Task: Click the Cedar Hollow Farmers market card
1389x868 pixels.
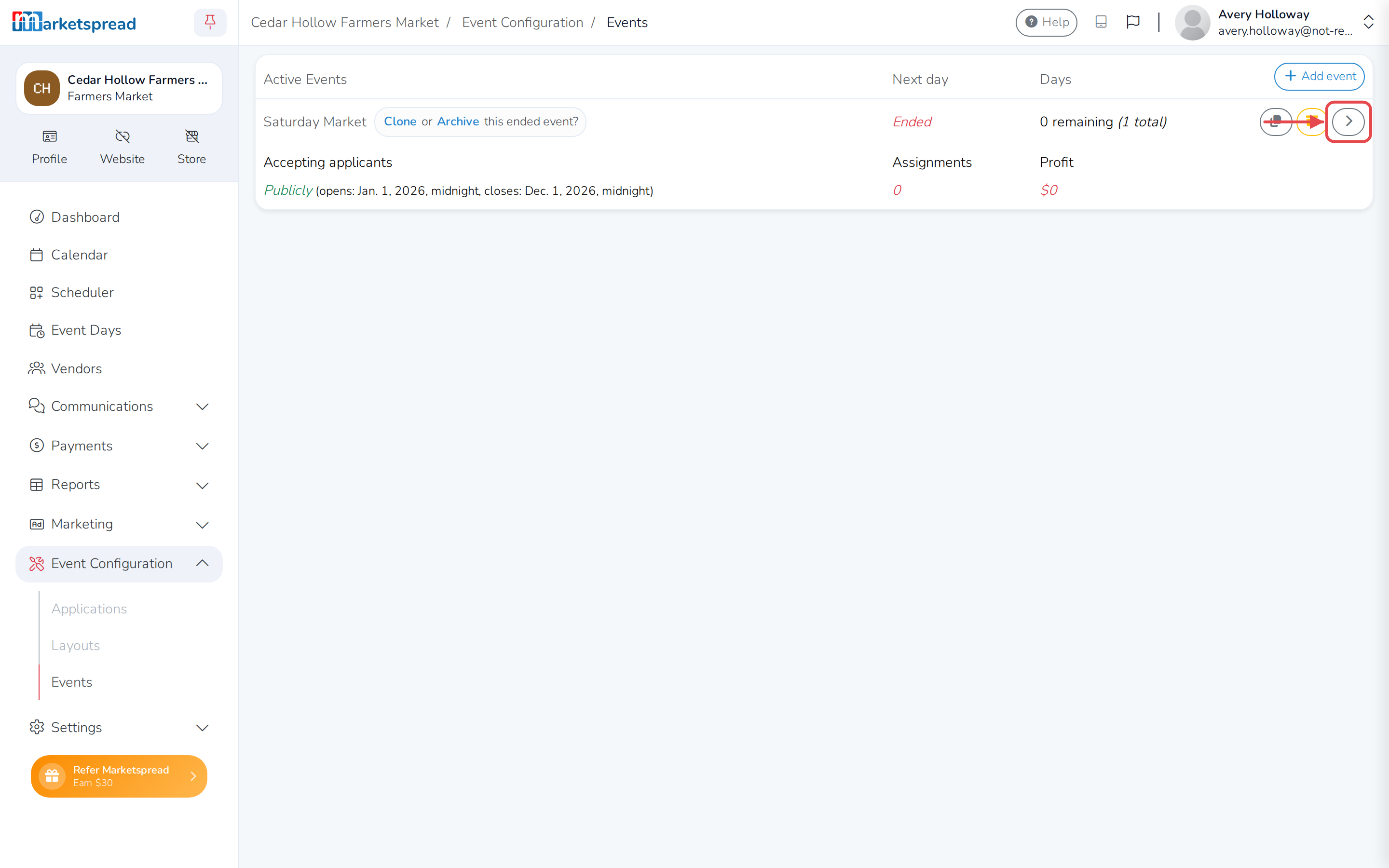Action: [119, 88]
